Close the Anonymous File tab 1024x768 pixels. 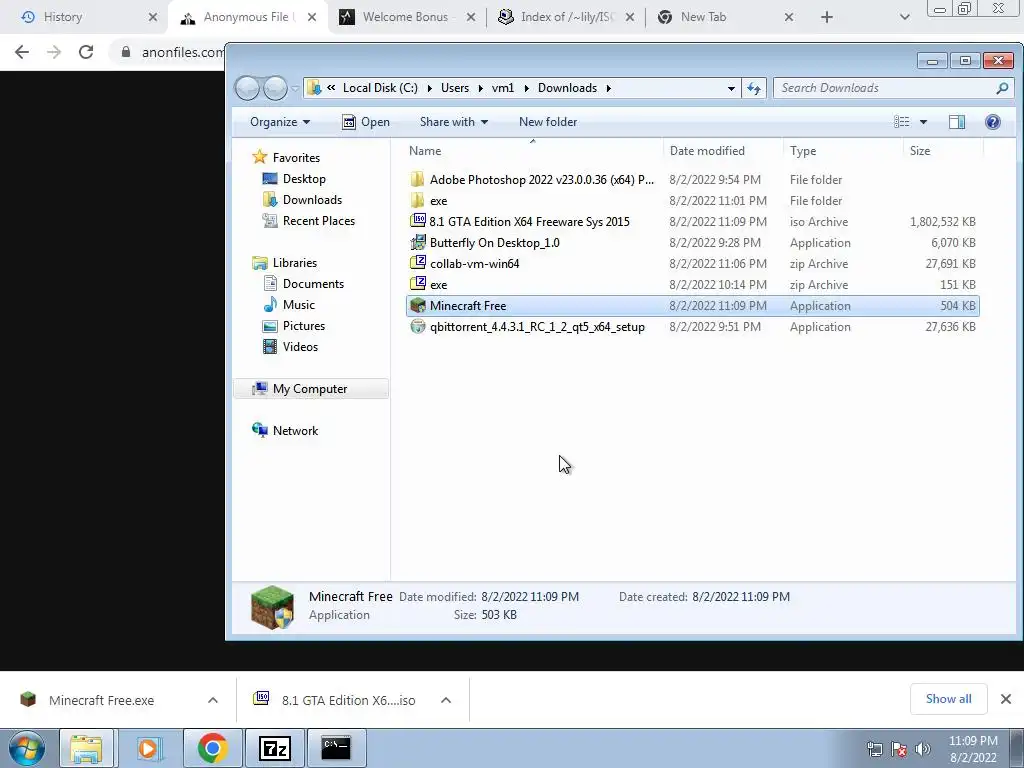tap(312, 18)
